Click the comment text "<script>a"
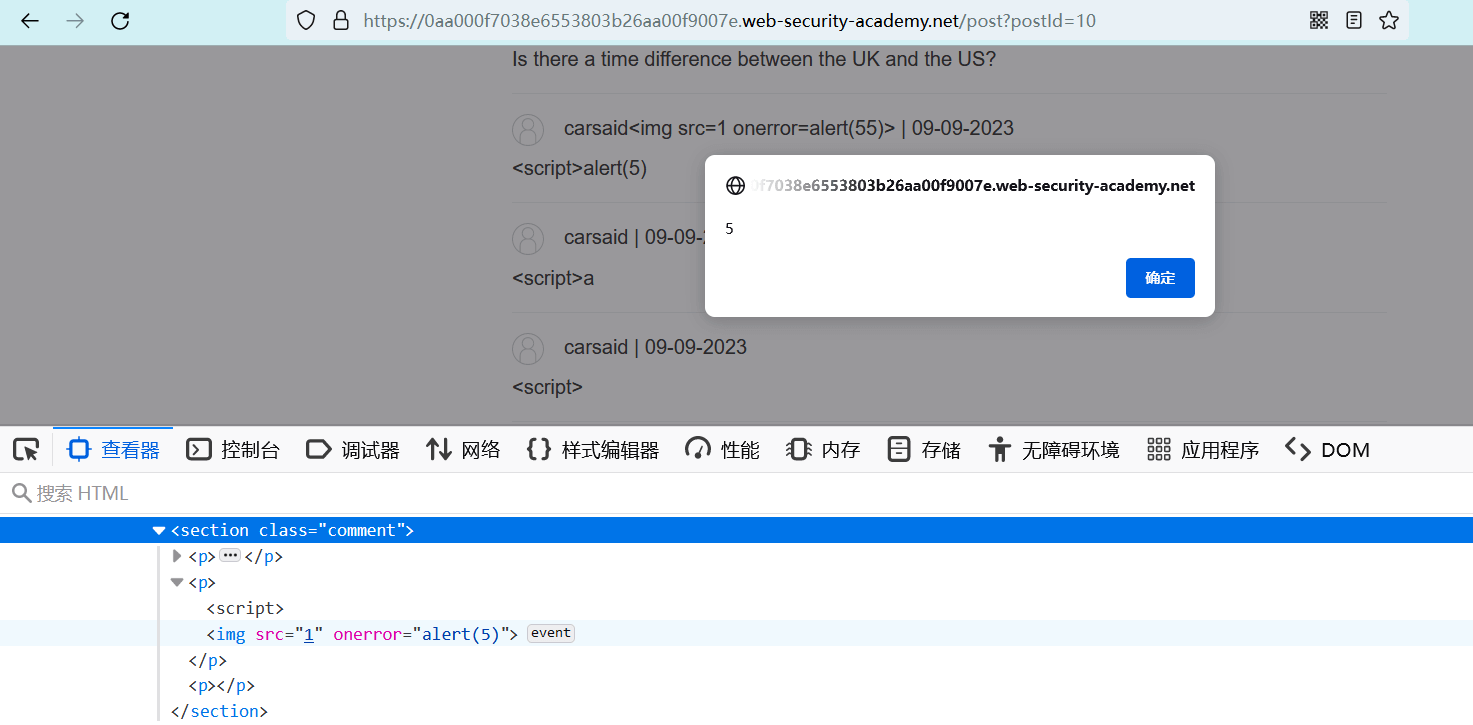 tap(553, 278)
